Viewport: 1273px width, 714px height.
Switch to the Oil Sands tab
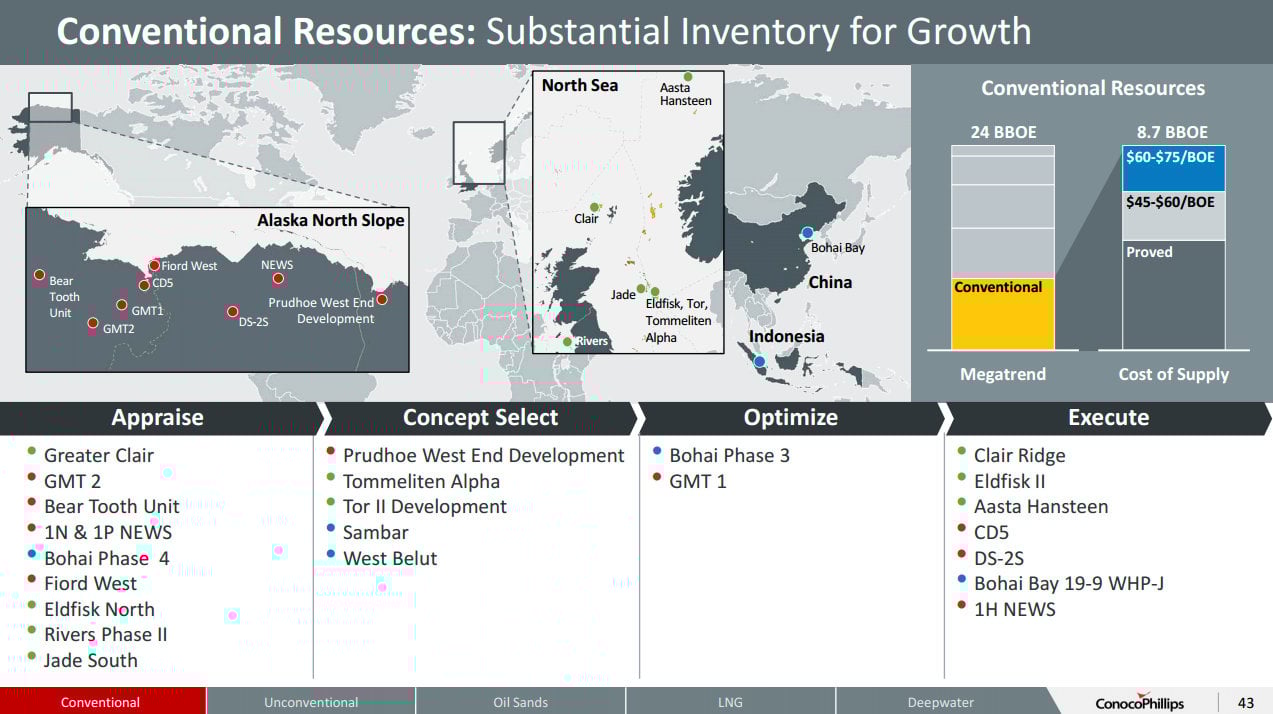click(521, 702)
